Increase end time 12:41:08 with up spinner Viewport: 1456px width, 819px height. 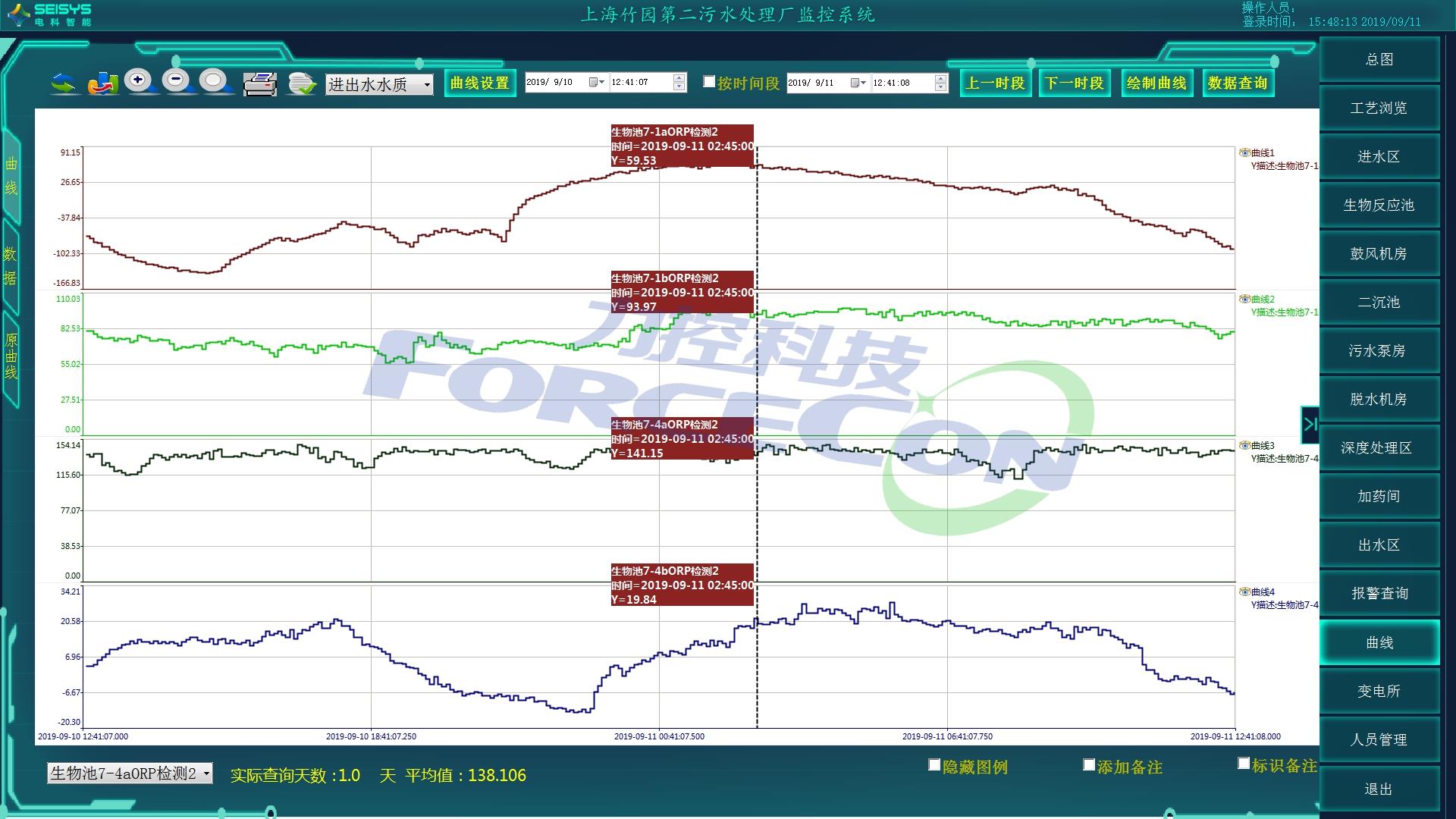pos(941,78)
